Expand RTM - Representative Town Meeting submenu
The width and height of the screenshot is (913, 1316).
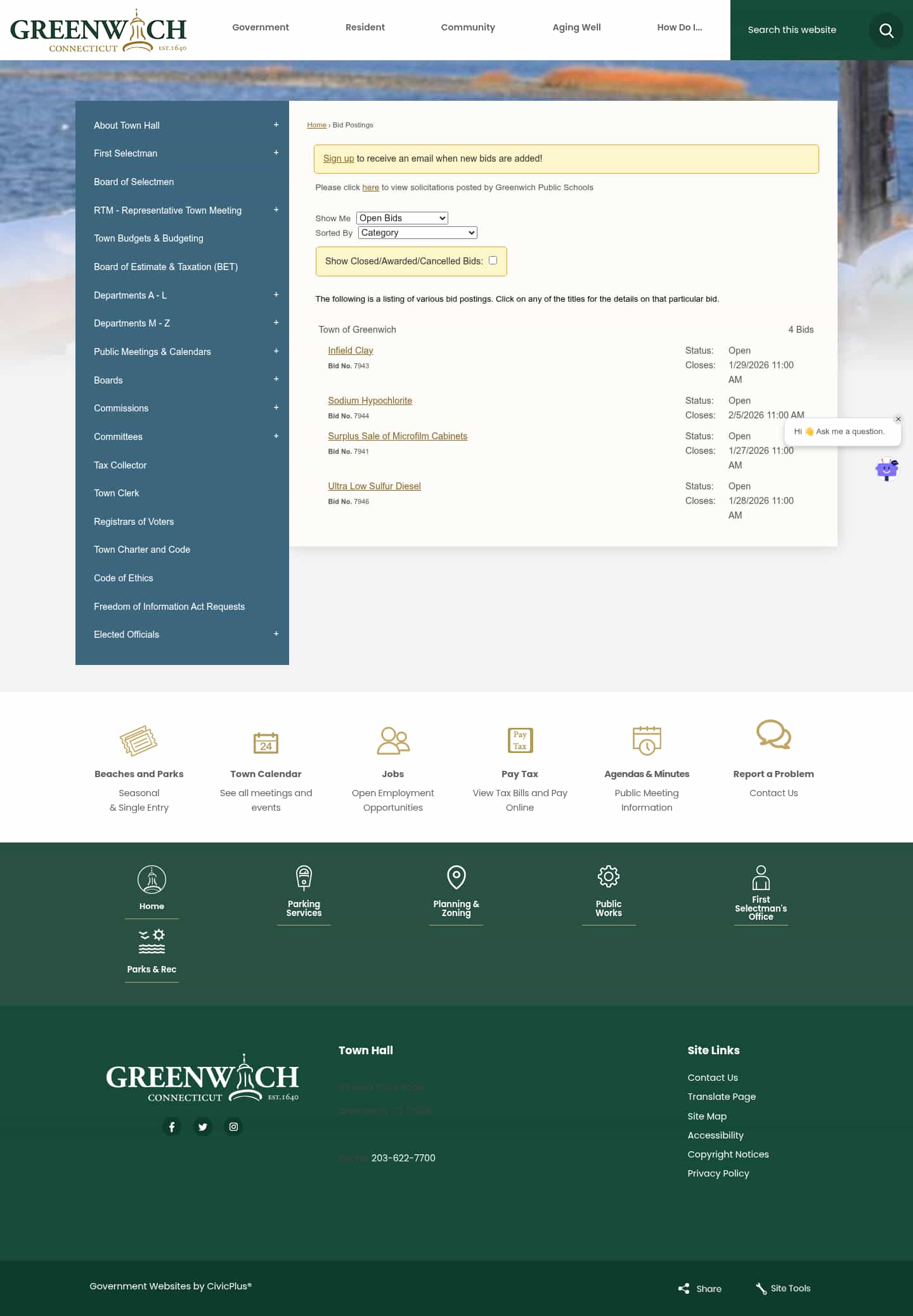coord(276,210)
